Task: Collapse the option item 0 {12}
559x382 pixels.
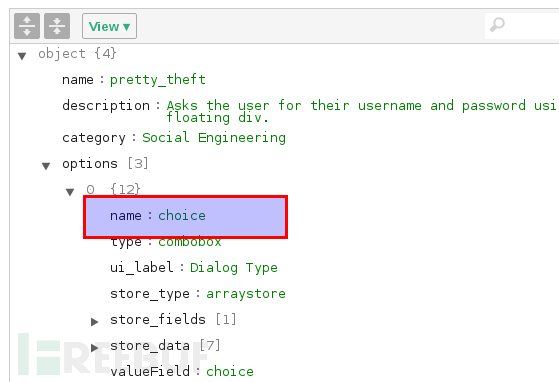Action: coord(70,192)
